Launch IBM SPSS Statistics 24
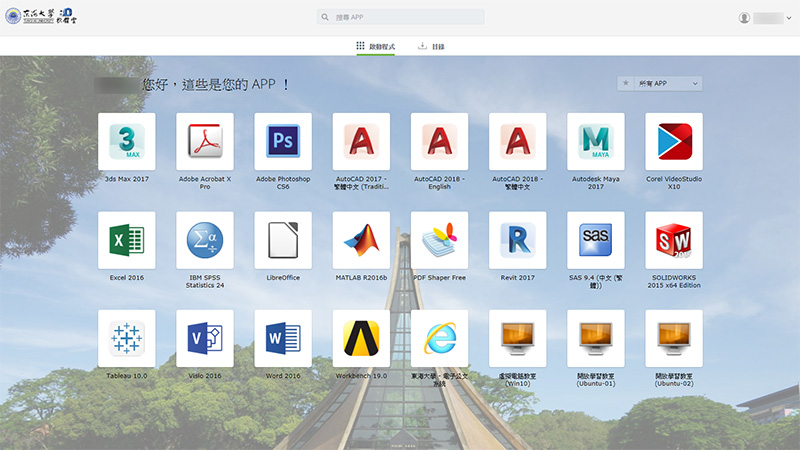 [x=205, y=240]
